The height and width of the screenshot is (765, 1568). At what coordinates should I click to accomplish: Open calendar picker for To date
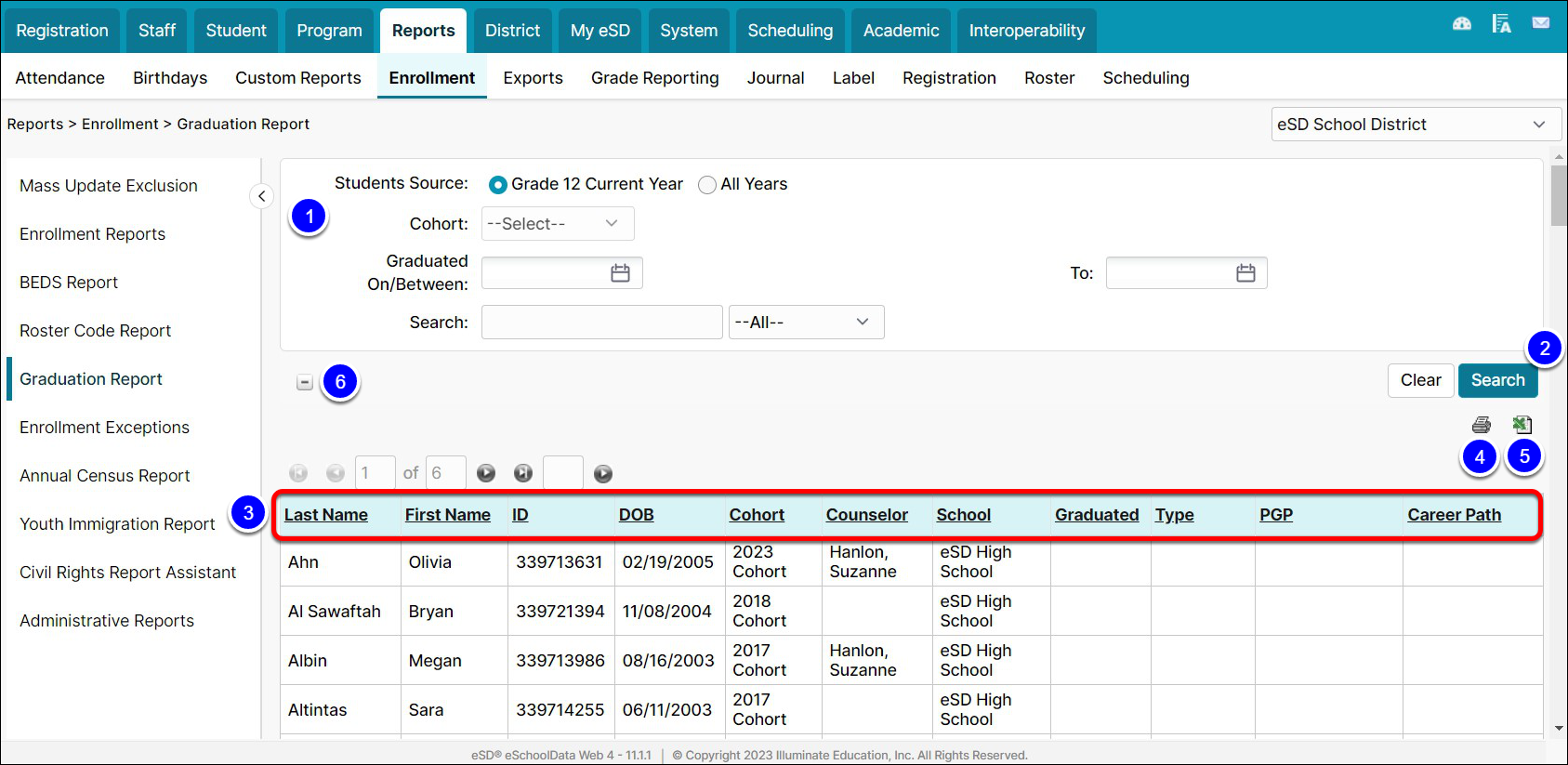click(x=1245, y=273)
